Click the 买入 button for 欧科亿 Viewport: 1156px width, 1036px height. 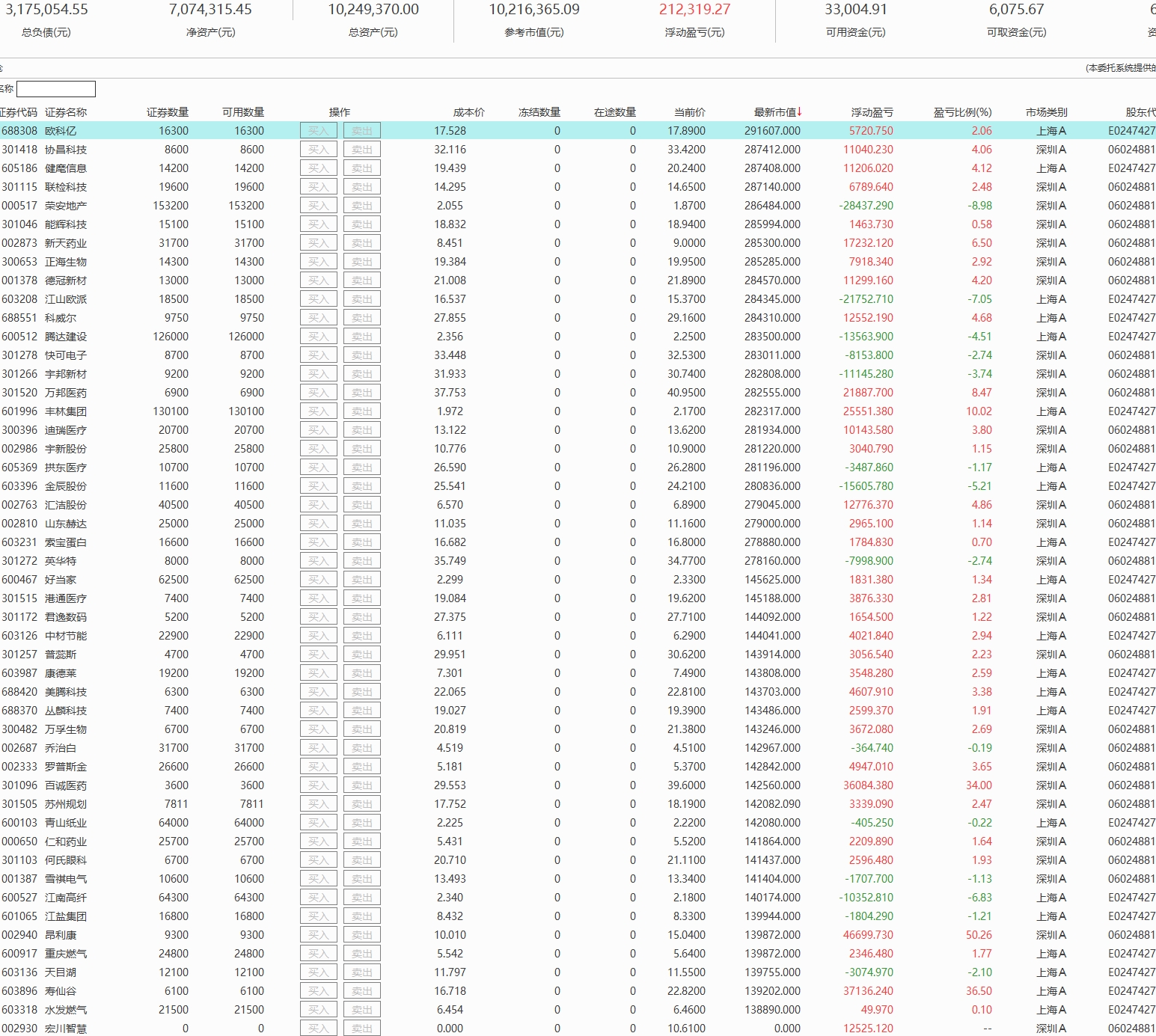point(318,131)
